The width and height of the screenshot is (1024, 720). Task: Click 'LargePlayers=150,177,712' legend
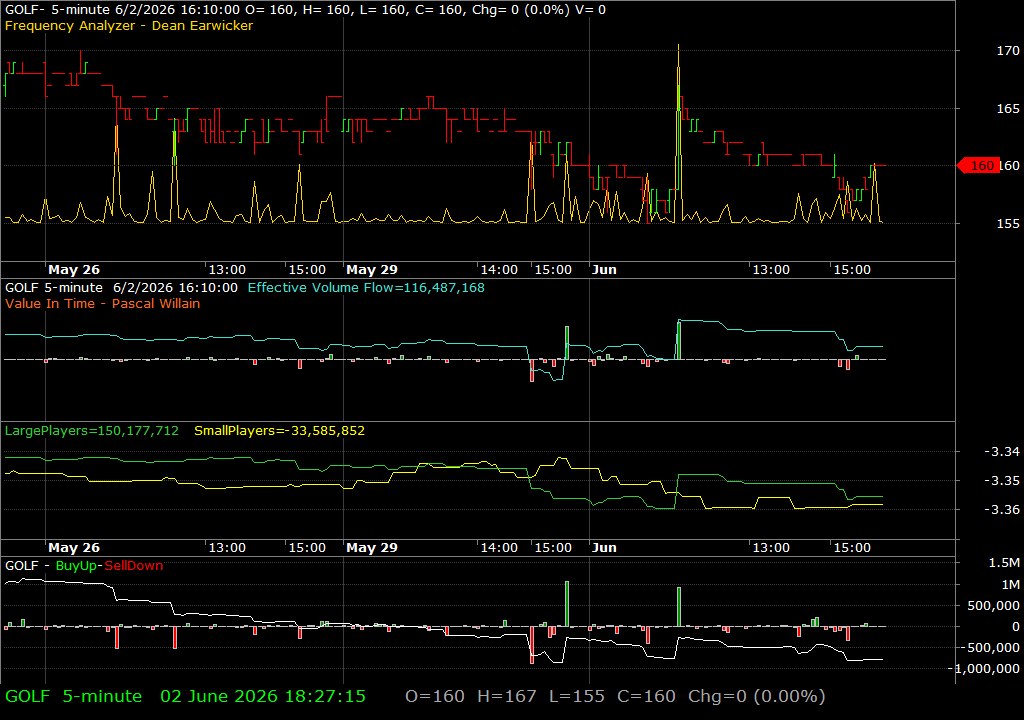click(91, 431)
